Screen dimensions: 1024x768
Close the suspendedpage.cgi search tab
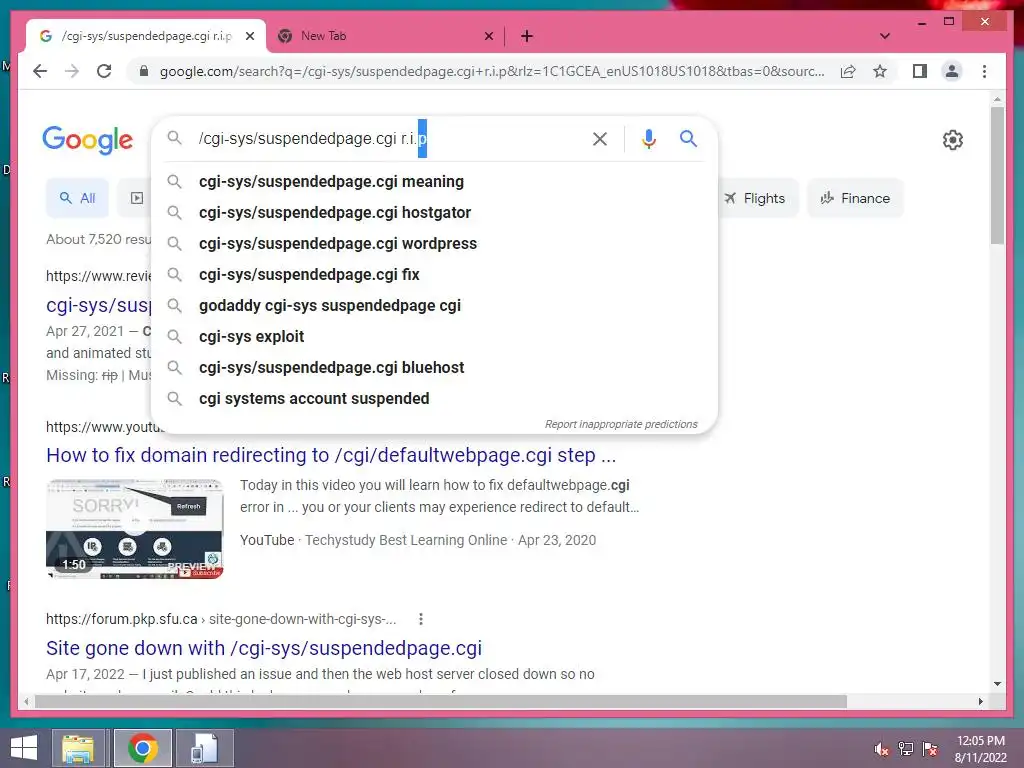[x=249, y=36]
